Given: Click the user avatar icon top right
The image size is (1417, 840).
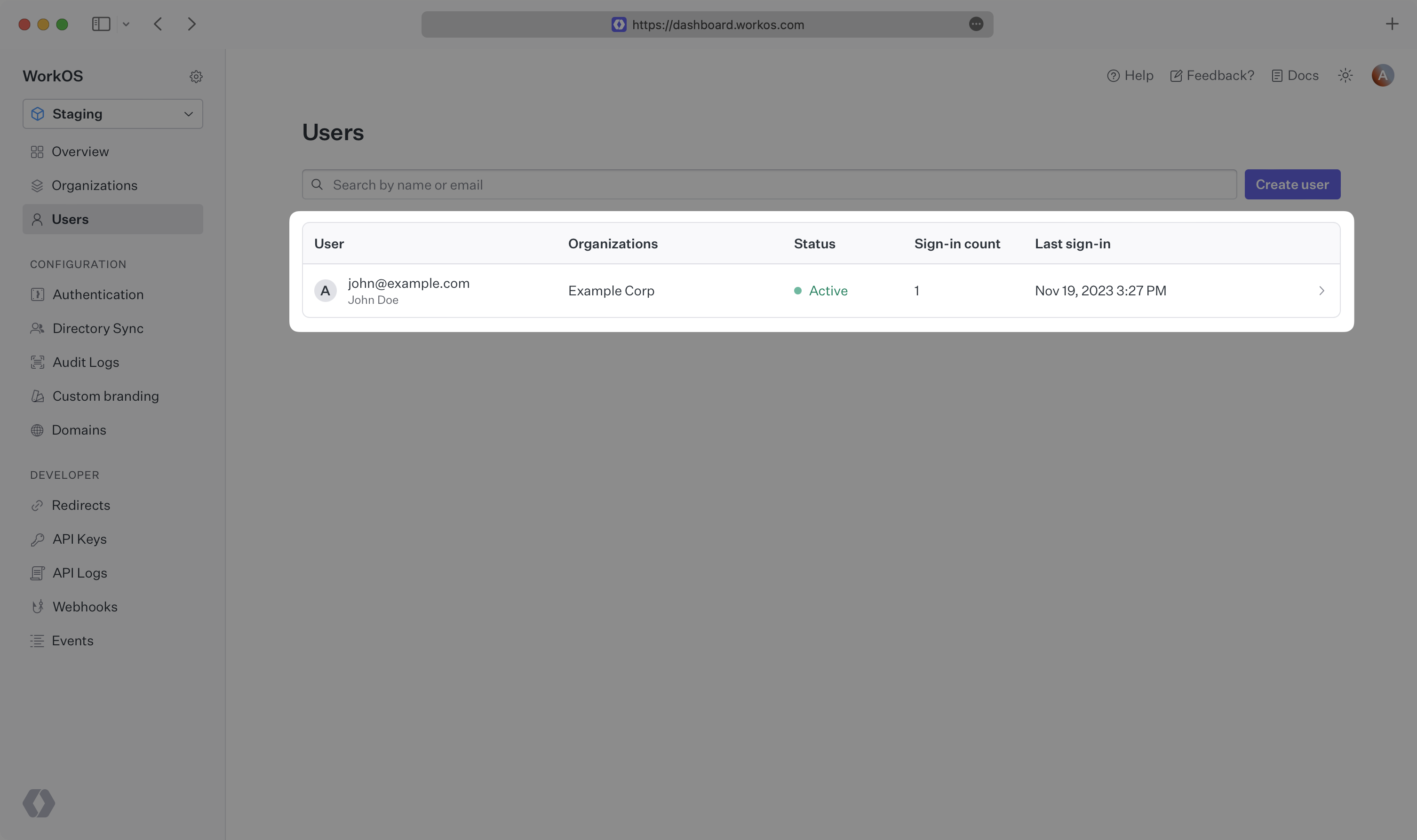Looking at the screenshot, I should (x=1383, y=75).
